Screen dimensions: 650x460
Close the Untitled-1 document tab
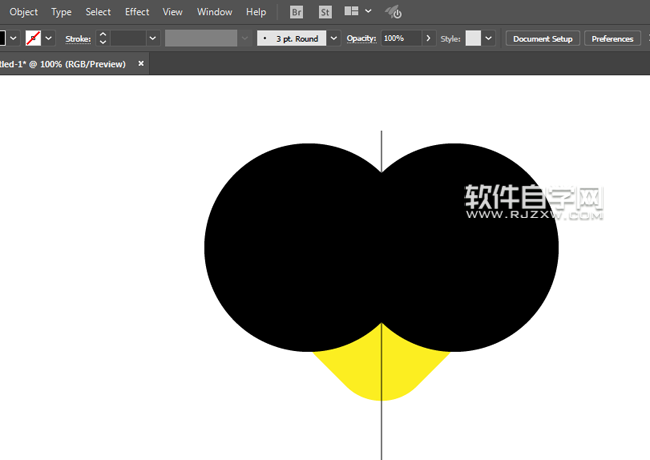(141, 63)
